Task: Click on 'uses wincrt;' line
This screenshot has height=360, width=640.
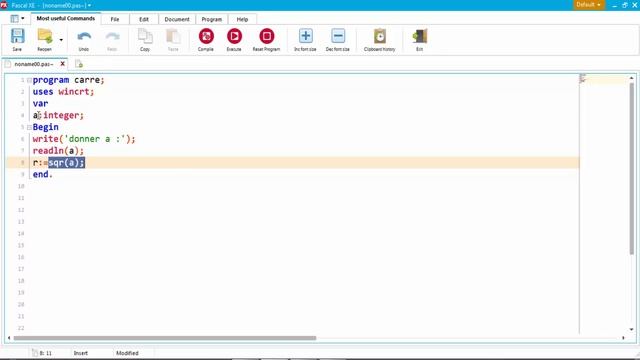Action: tap(63, 92)
